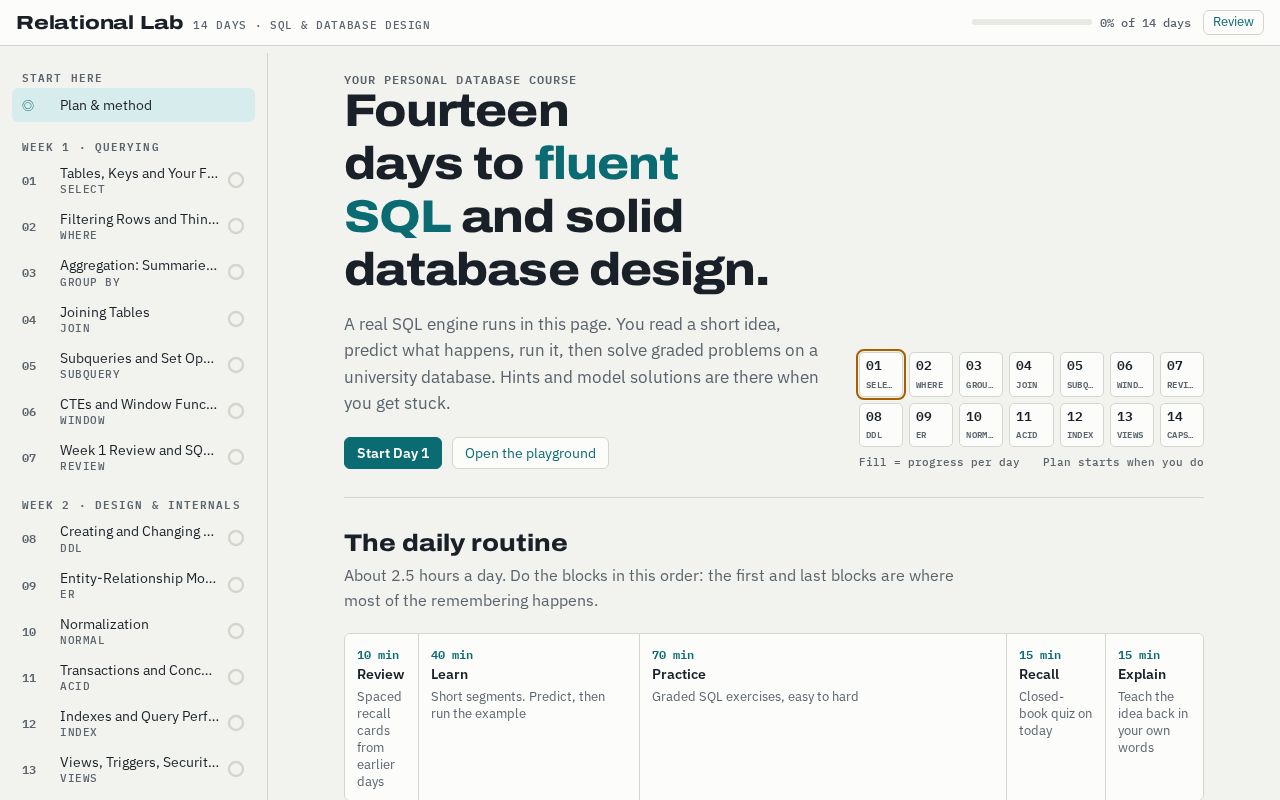Toggle Normalization lesson progress circle
The width and height of the screenshot is (1280, 800).
pyautogui.click(x=236, y=631)
